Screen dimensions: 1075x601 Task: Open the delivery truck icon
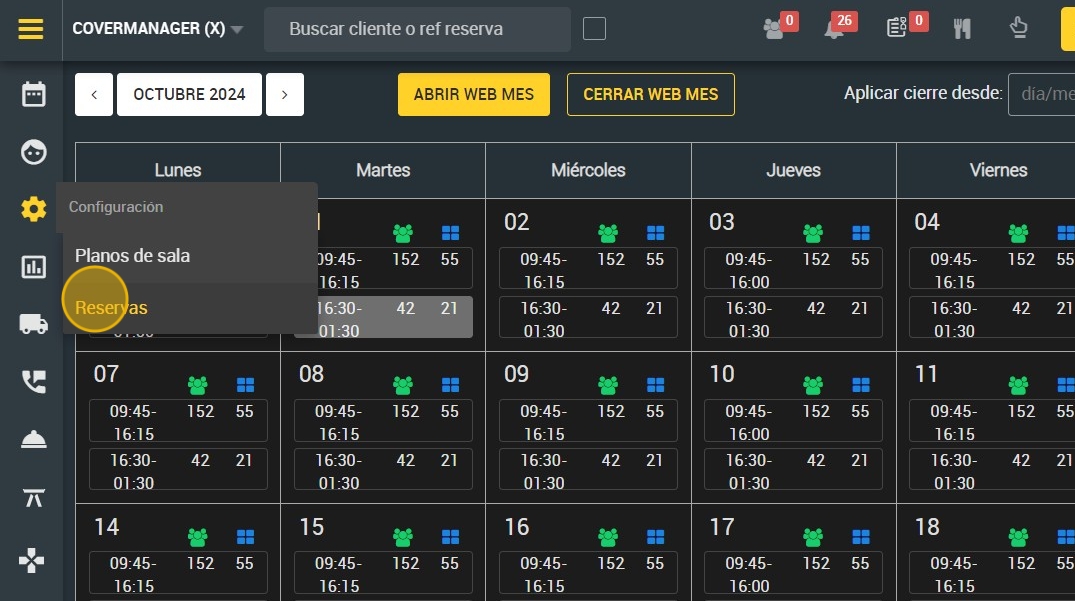[33, 323]
